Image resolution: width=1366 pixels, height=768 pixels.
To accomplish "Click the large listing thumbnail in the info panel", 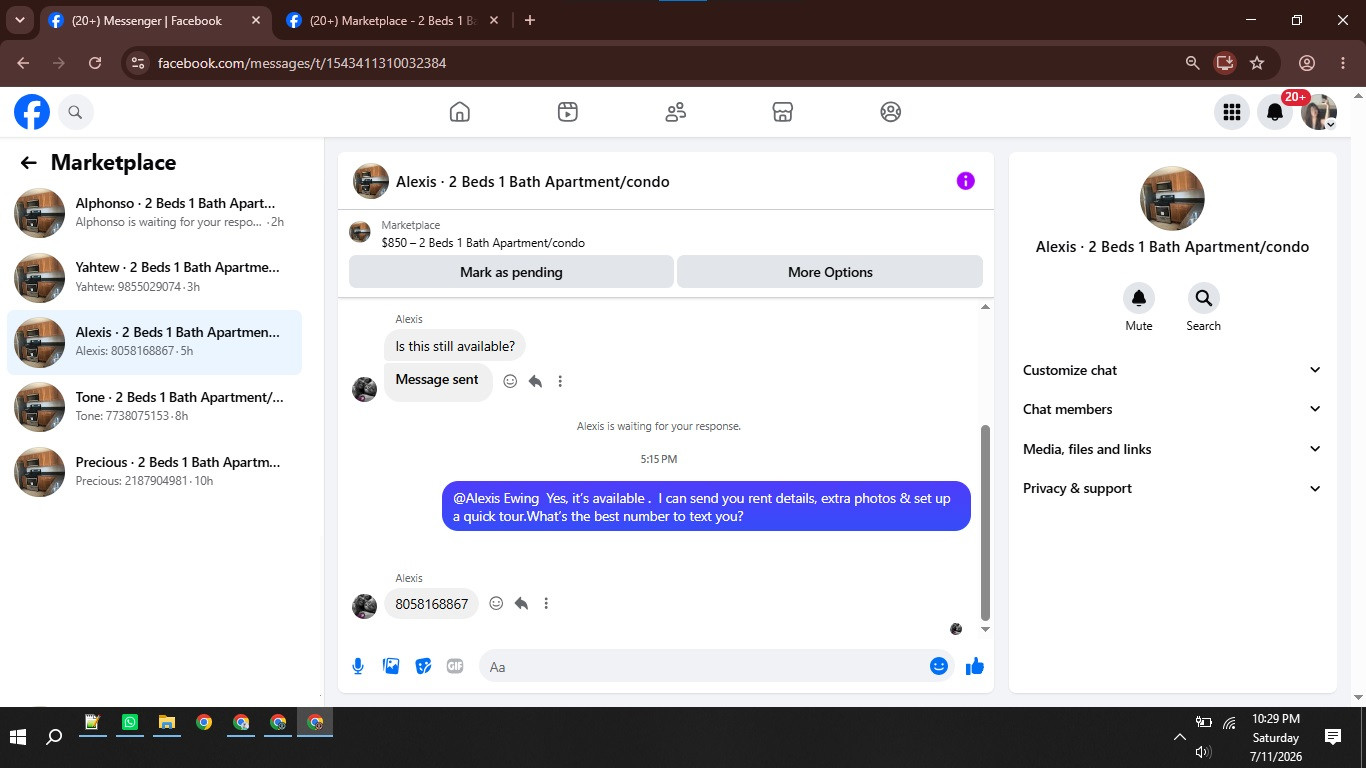I will [x=1172, y=198].
